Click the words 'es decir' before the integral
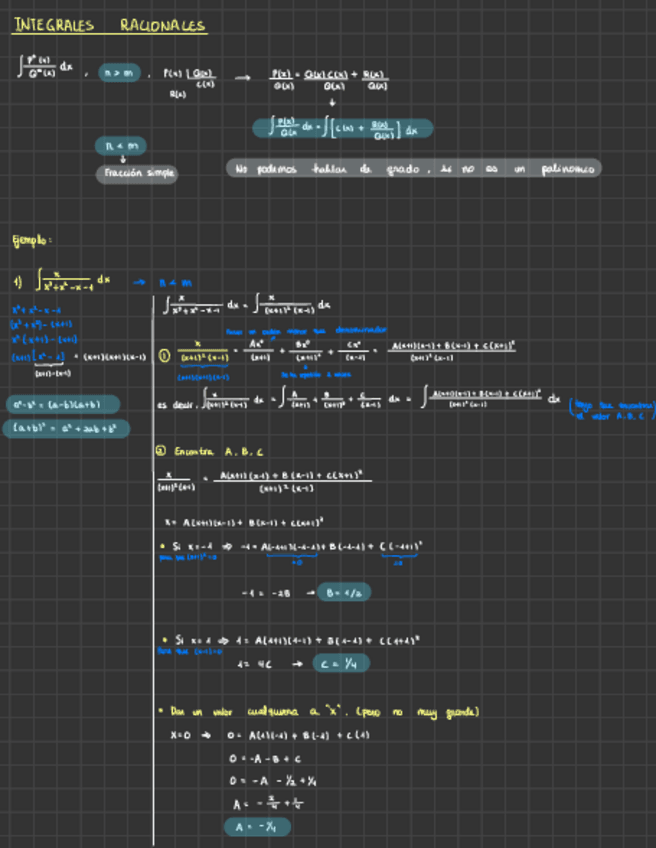 178,405
